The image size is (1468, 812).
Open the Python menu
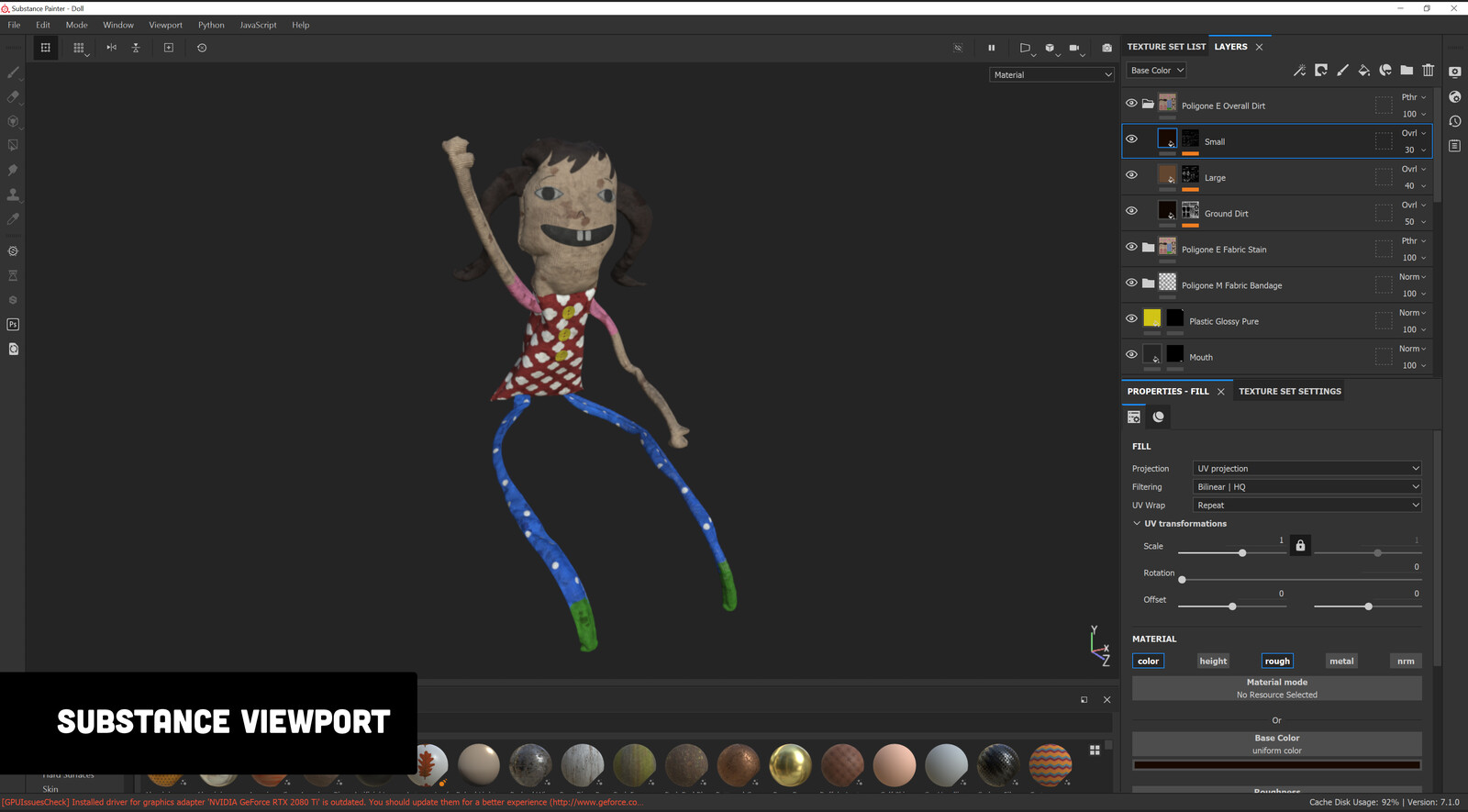tap(211, 25)
